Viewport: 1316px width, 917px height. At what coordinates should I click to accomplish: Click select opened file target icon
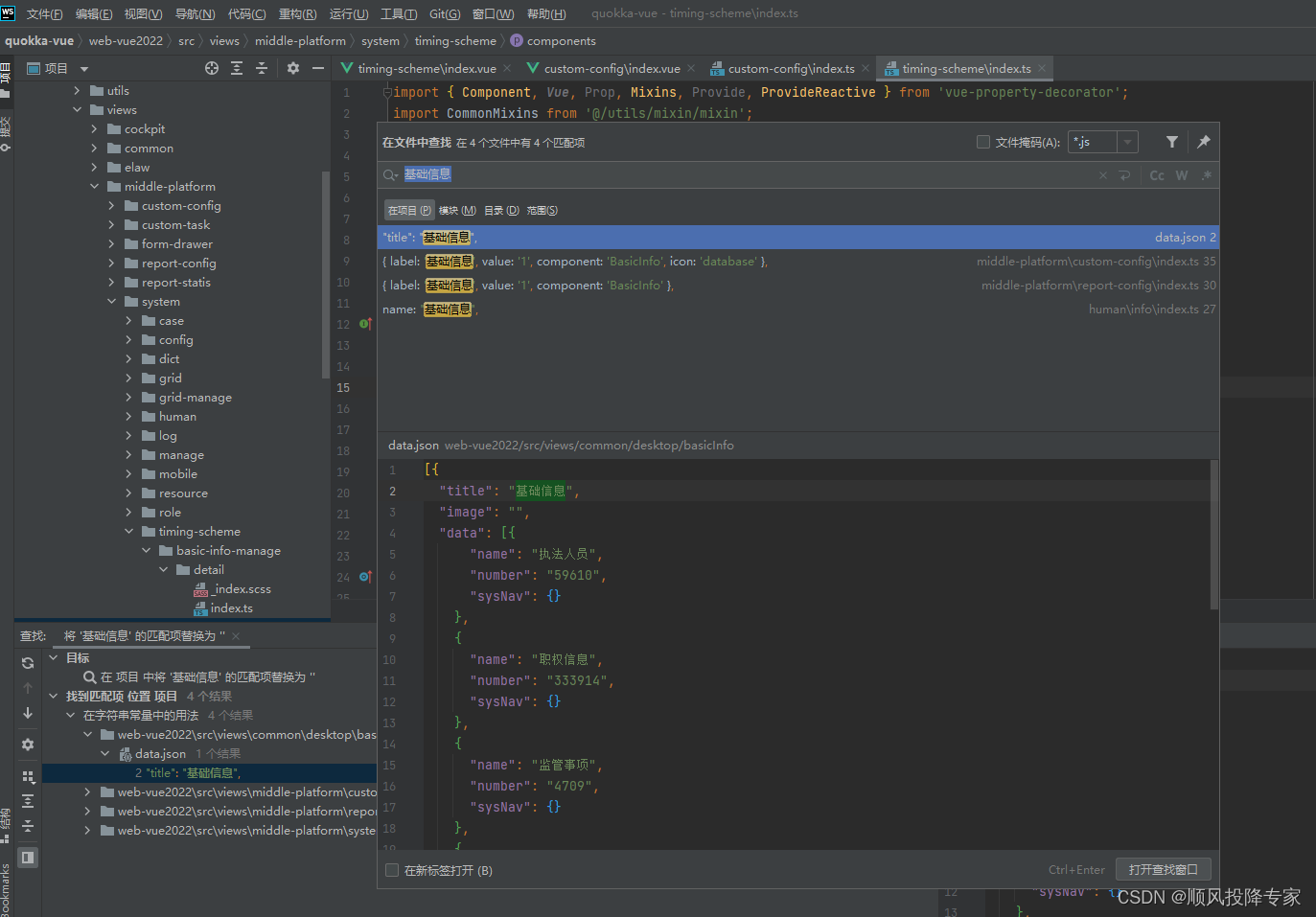(212, 68)
